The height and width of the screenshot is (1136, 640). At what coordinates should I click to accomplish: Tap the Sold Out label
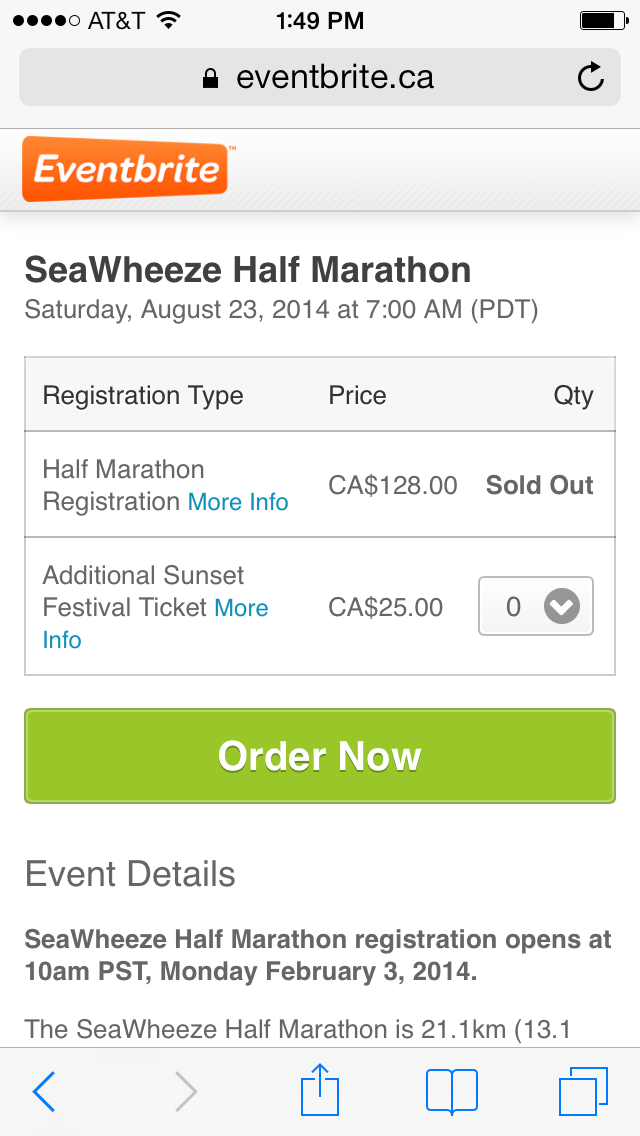pyautogui.click(x=539, y=485)
